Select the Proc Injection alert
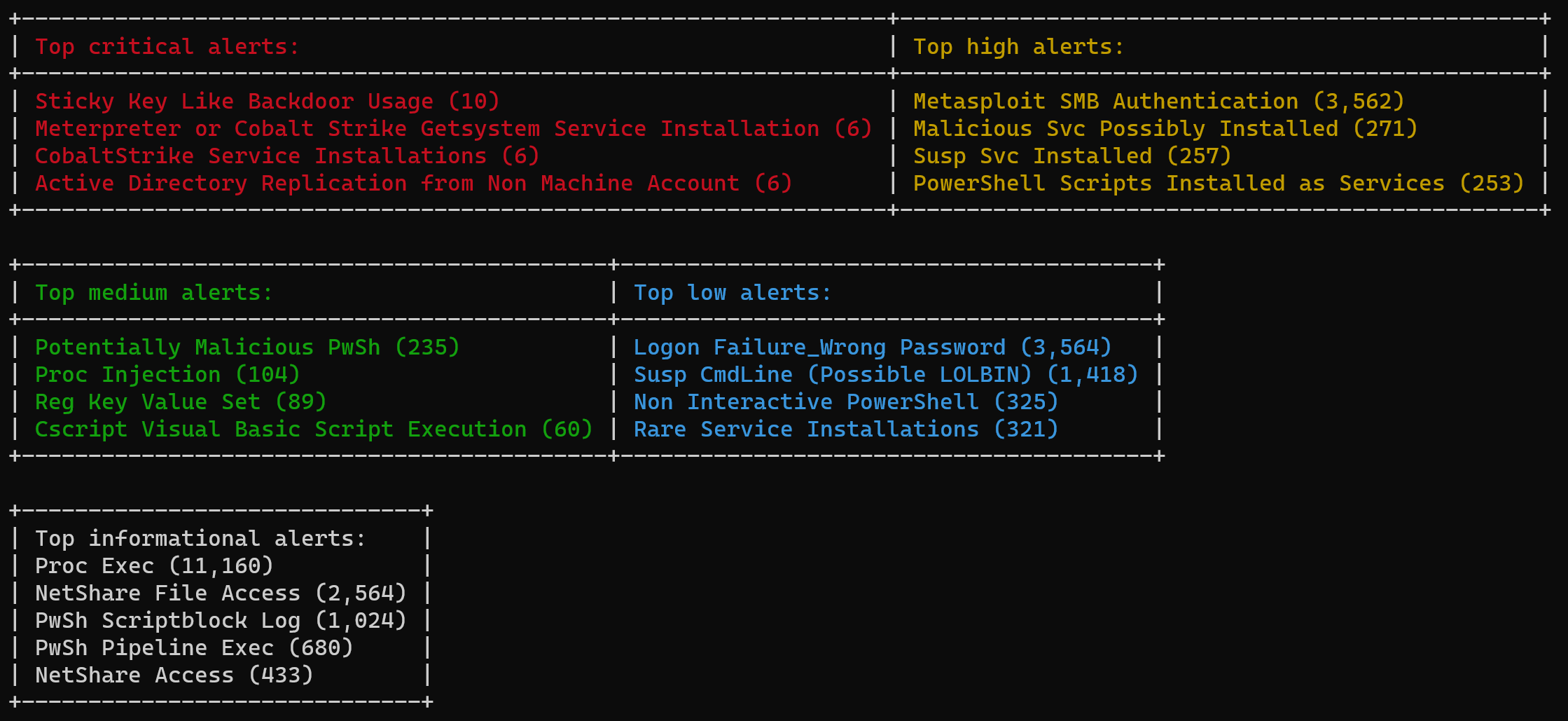1568x721 pixels. point(166,374)
